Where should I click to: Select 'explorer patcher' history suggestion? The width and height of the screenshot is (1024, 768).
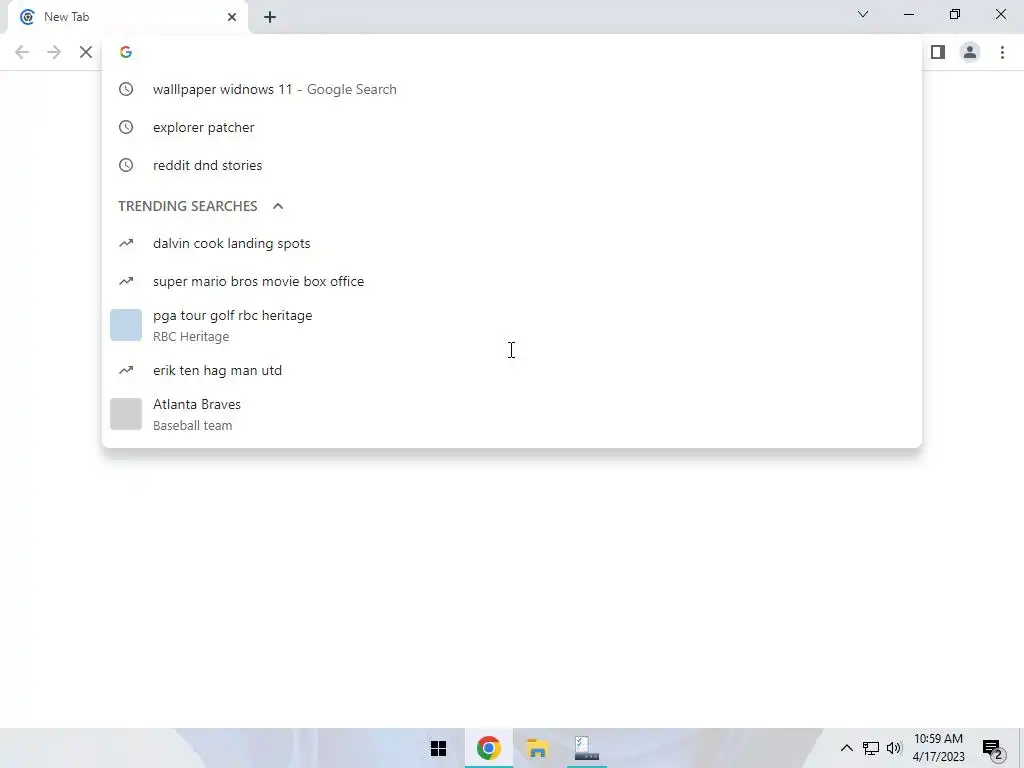click(x=512, y=127)
